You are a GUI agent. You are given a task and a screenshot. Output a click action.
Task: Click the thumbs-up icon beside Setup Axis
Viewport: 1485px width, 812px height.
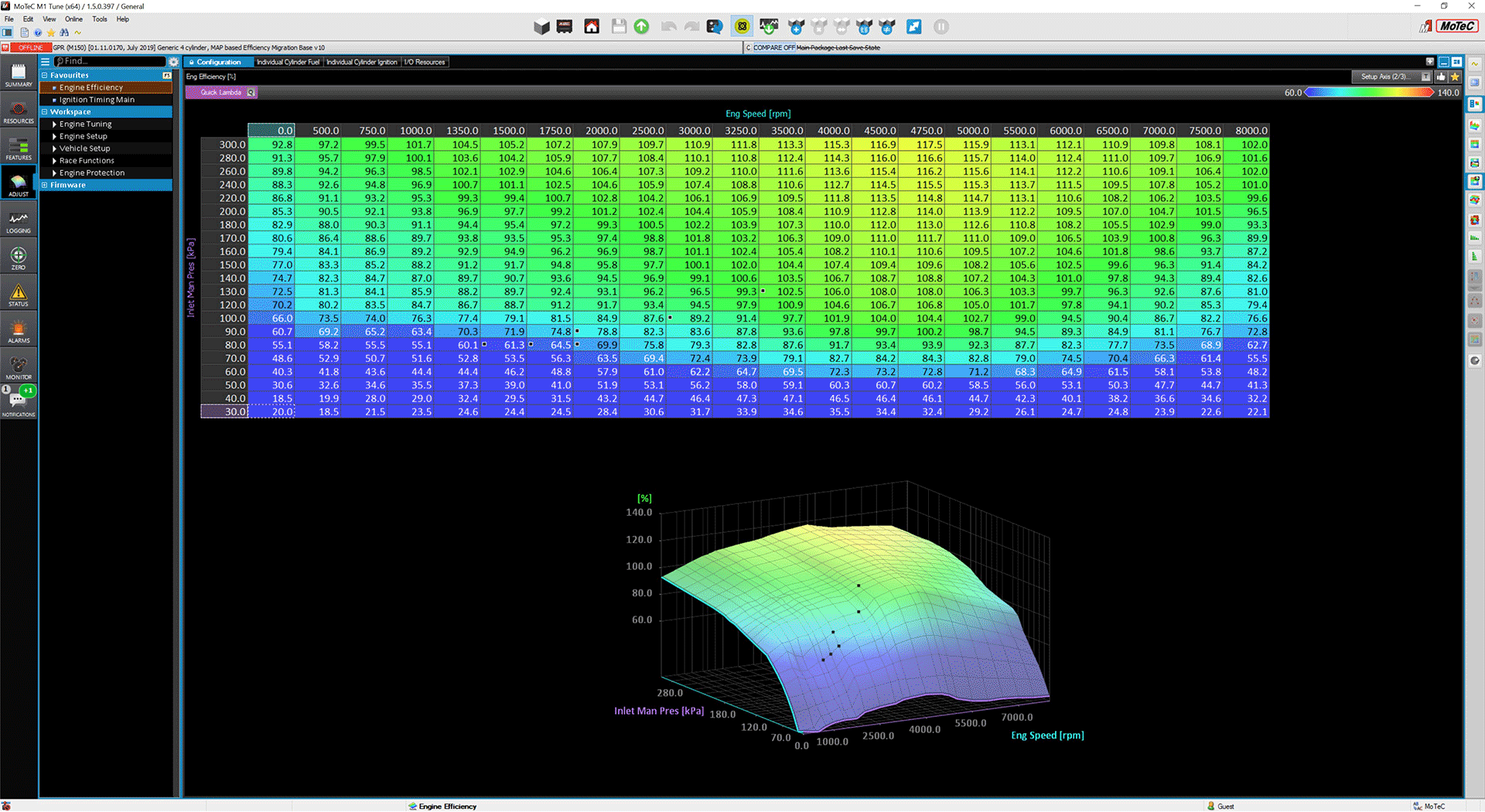[1441, 77]
